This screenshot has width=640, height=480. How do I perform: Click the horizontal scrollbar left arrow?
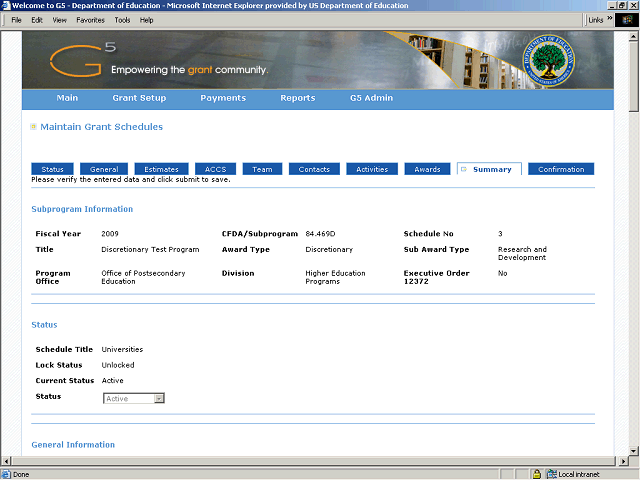6,461
